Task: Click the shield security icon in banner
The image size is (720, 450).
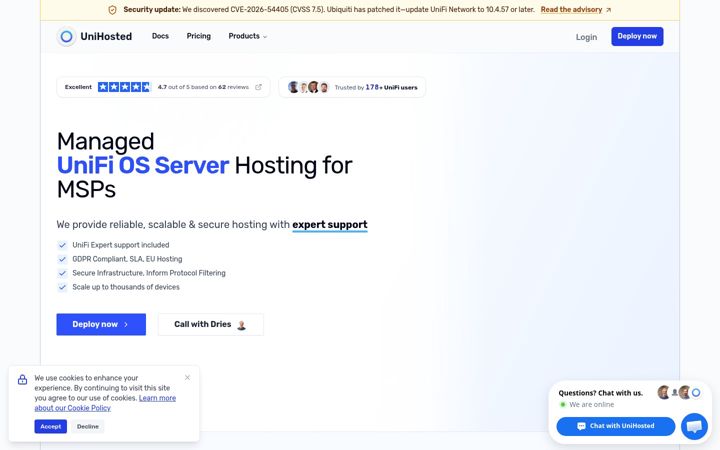Action: pos(112,10)
